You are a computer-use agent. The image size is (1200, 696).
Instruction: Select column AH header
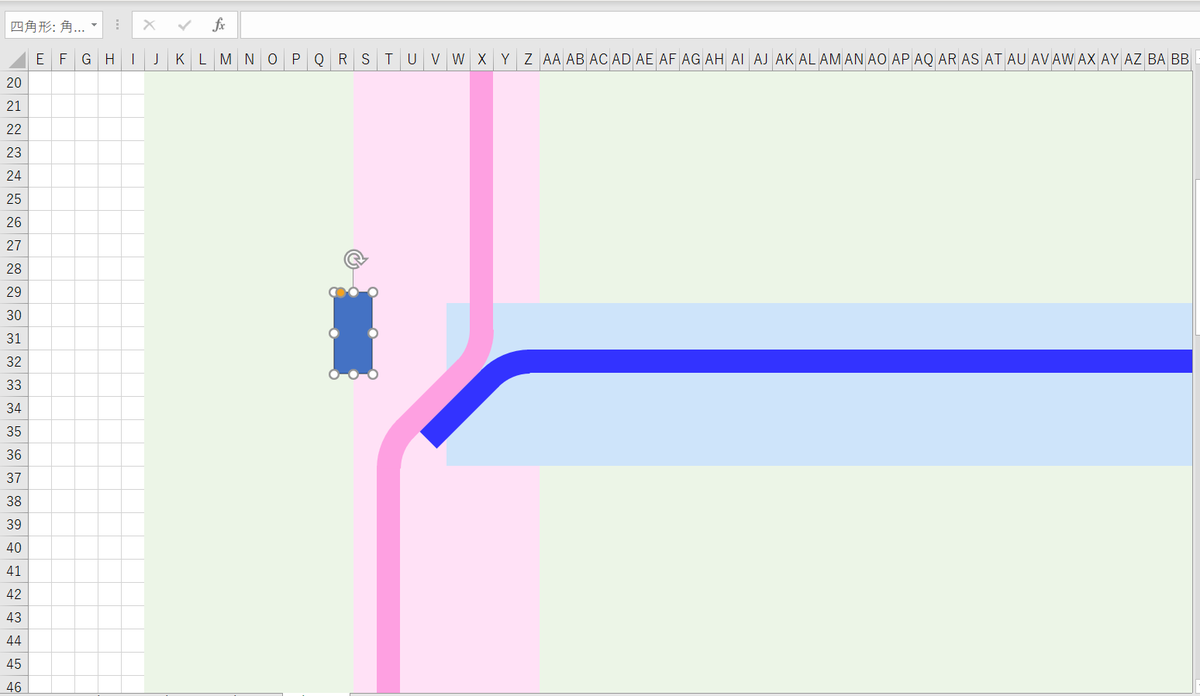tap(714, 60)
